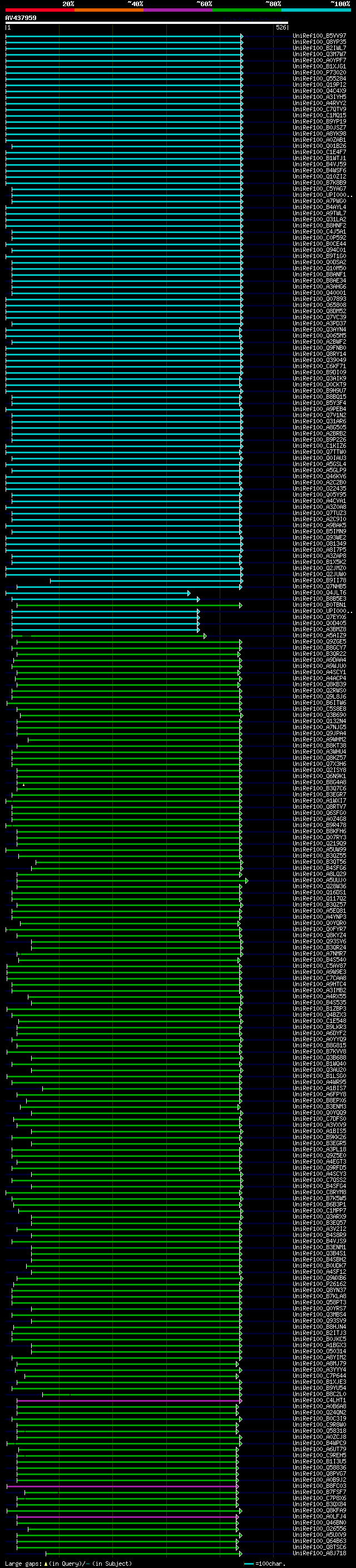Select label UniRef100_B4WPC9

(319, 1443)
